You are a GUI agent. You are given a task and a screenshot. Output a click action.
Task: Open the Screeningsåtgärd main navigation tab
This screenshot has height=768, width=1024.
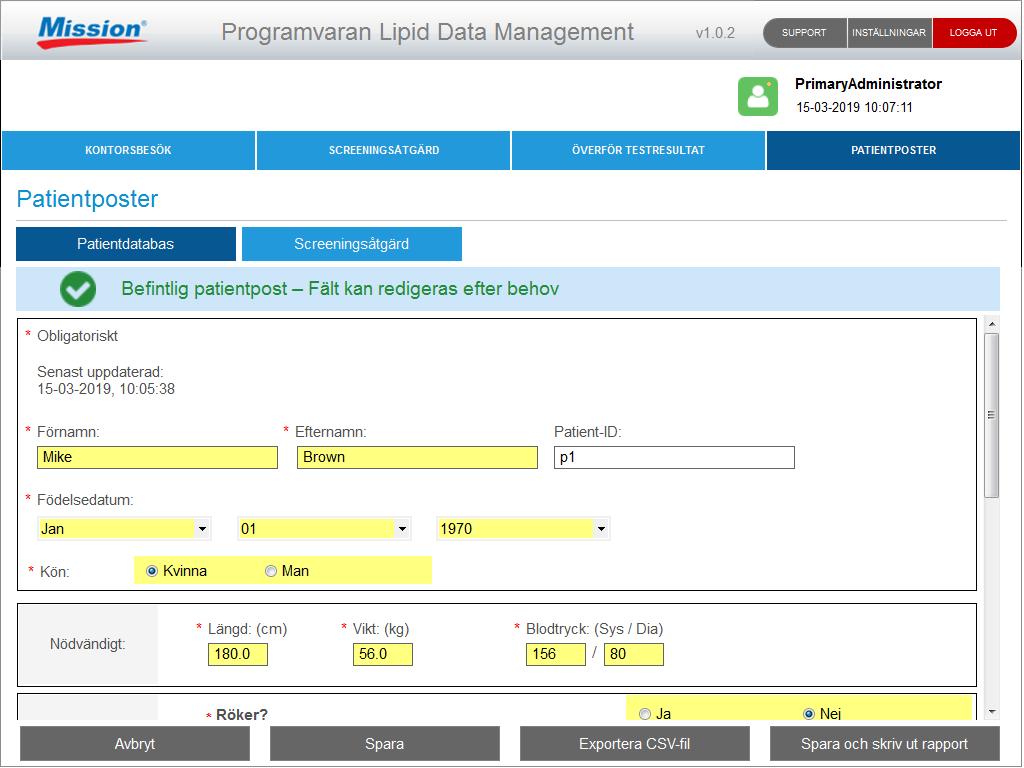click(383, 150)
